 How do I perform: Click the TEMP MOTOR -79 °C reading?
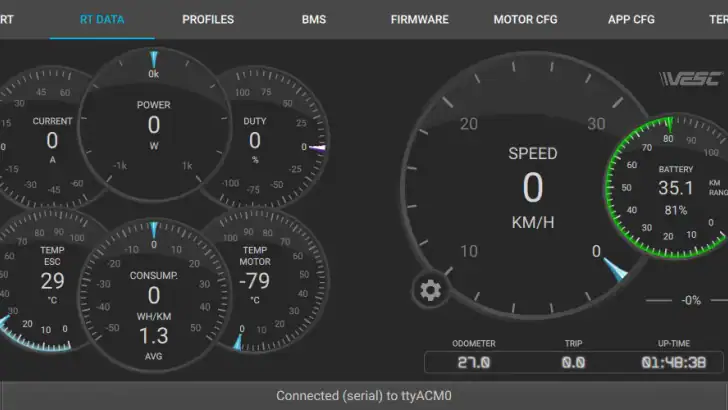coord(254,281)
